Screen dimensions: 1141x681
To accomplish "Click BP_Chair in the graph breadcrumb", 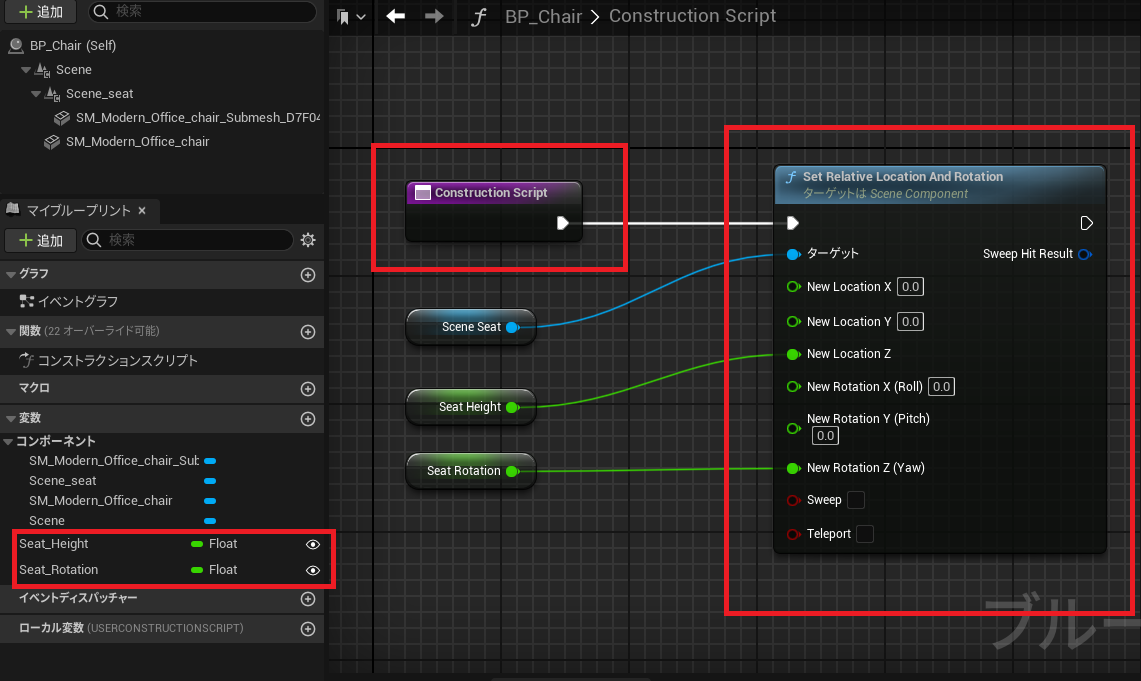I will pos(544,17).
